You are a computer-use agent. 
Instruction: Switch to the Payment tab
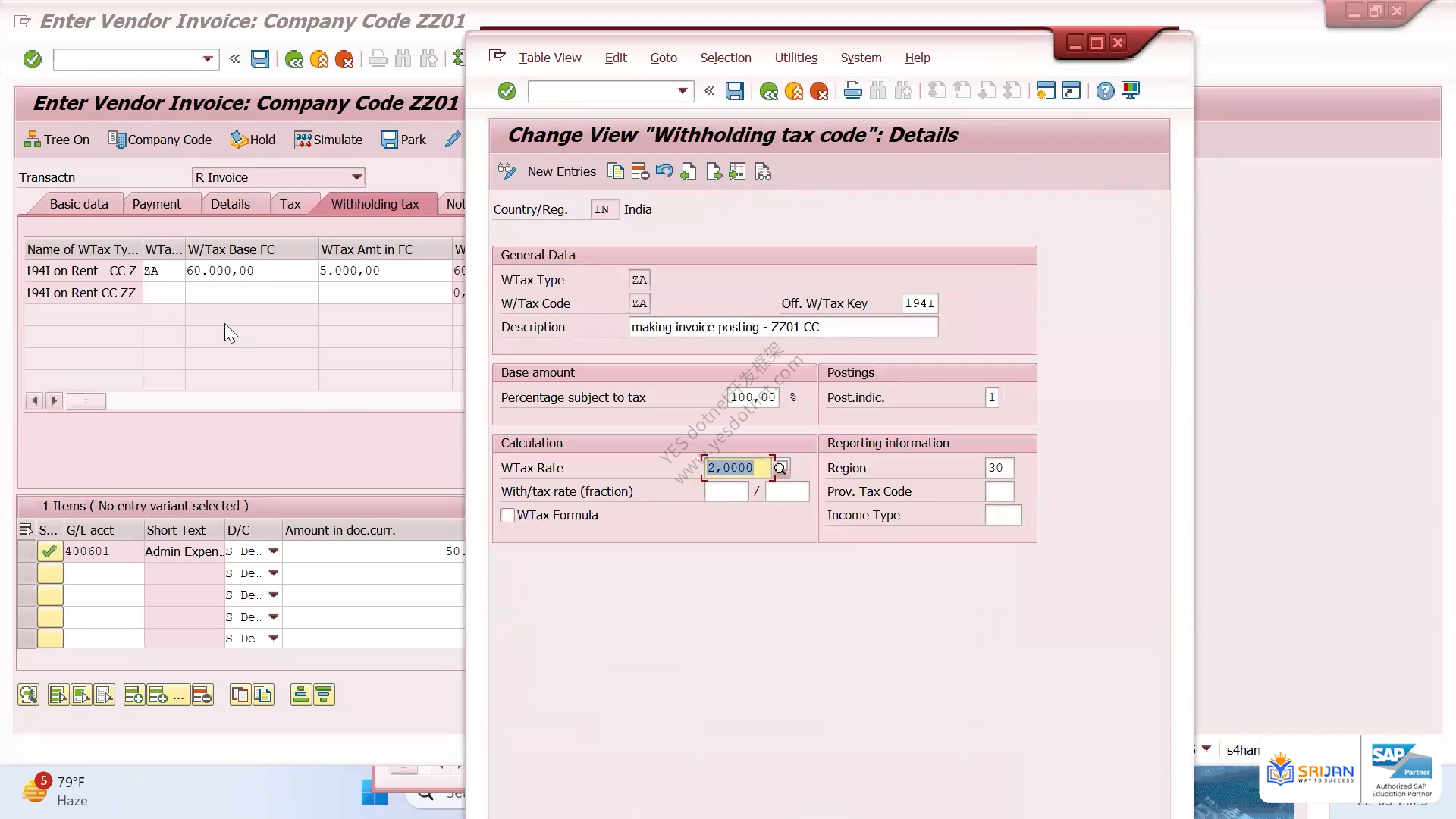coord(156,204)
